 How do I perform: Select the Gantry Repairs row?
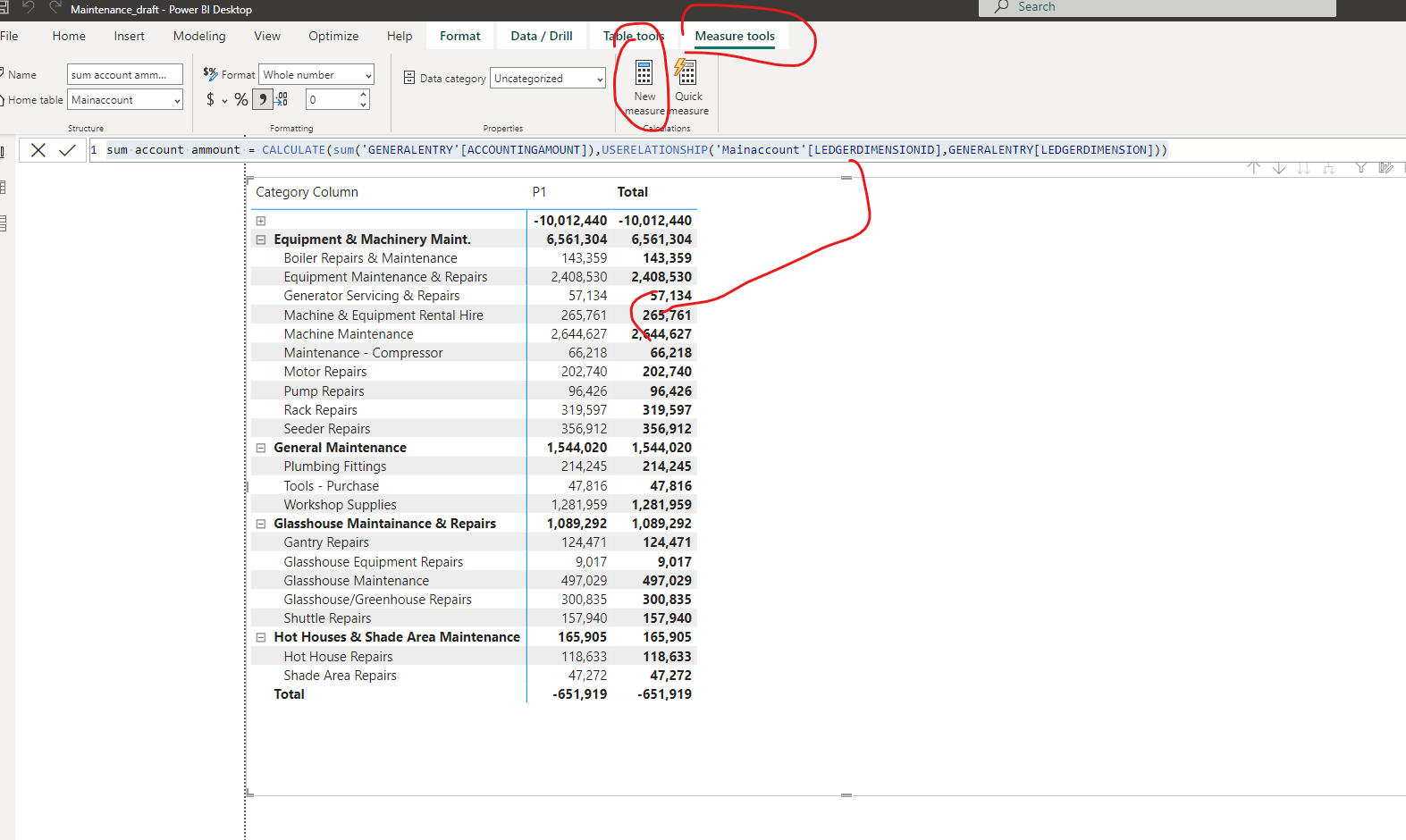click(x=326, y=542)
